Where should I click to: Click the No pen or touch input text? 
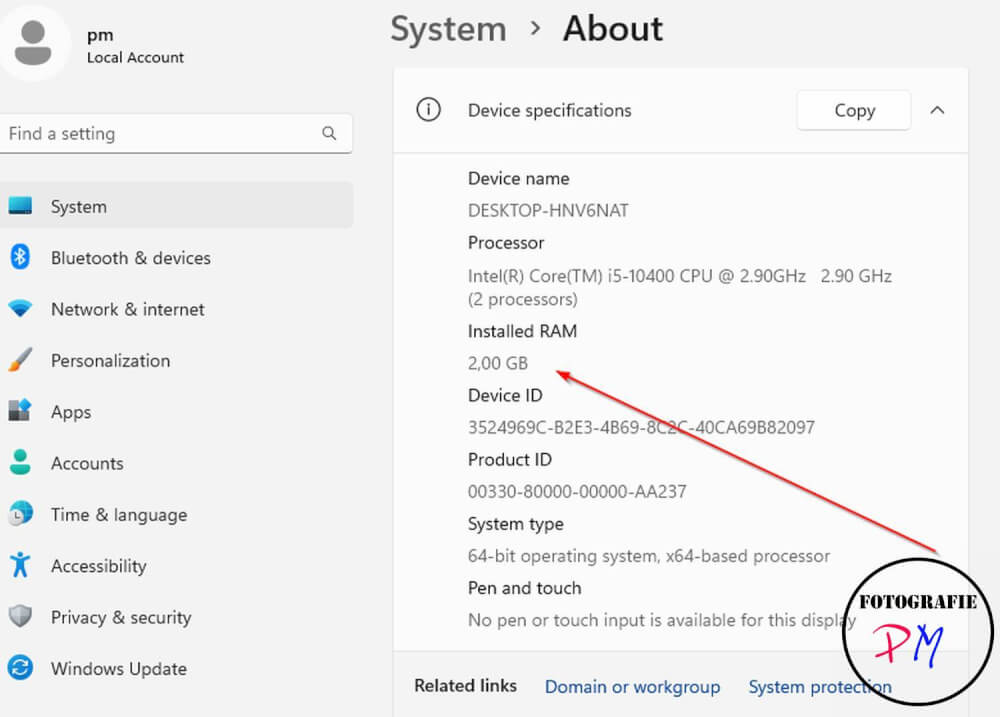[x=662, y=619]
